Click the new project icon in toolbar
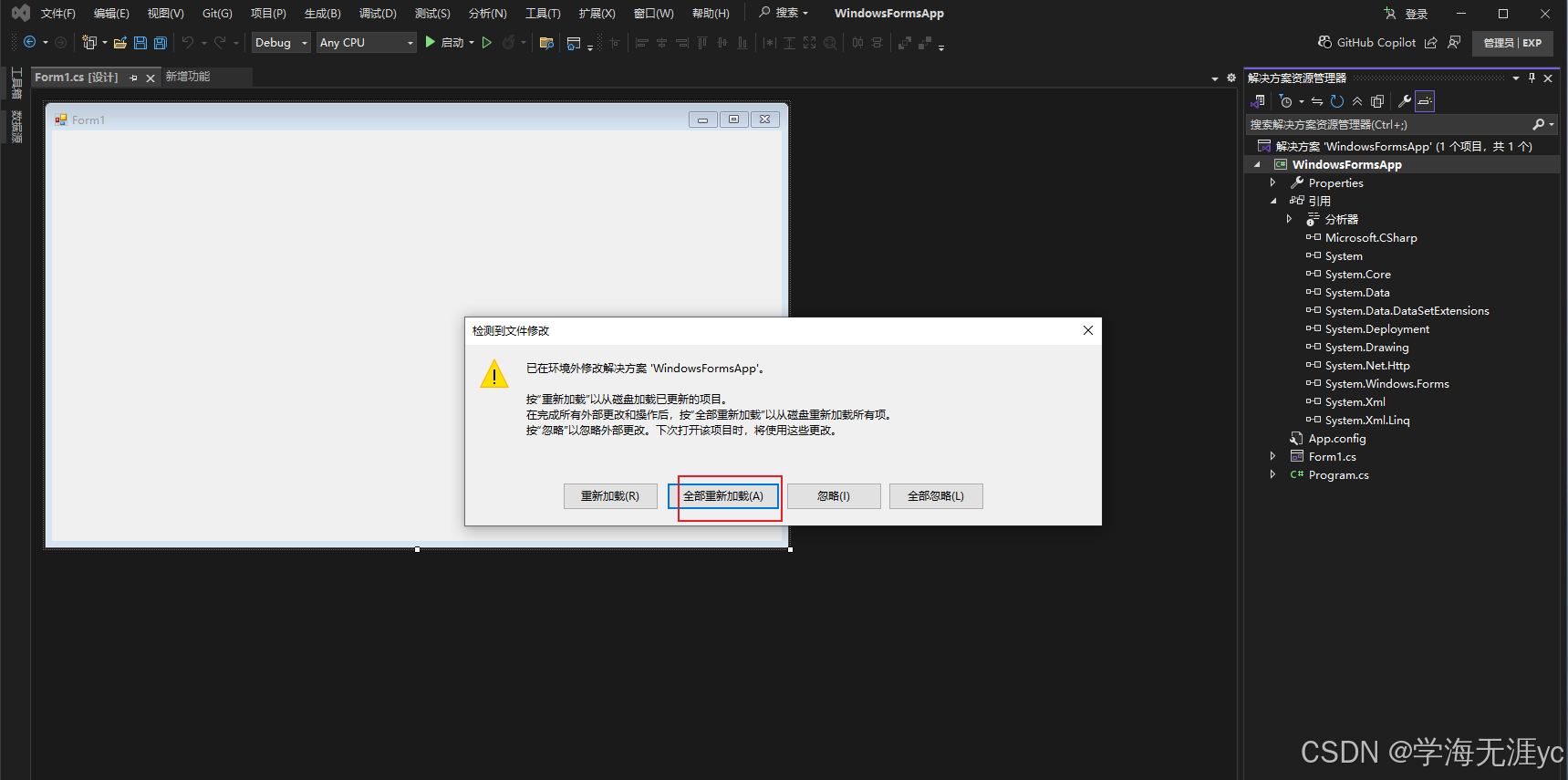 [89, 42]
